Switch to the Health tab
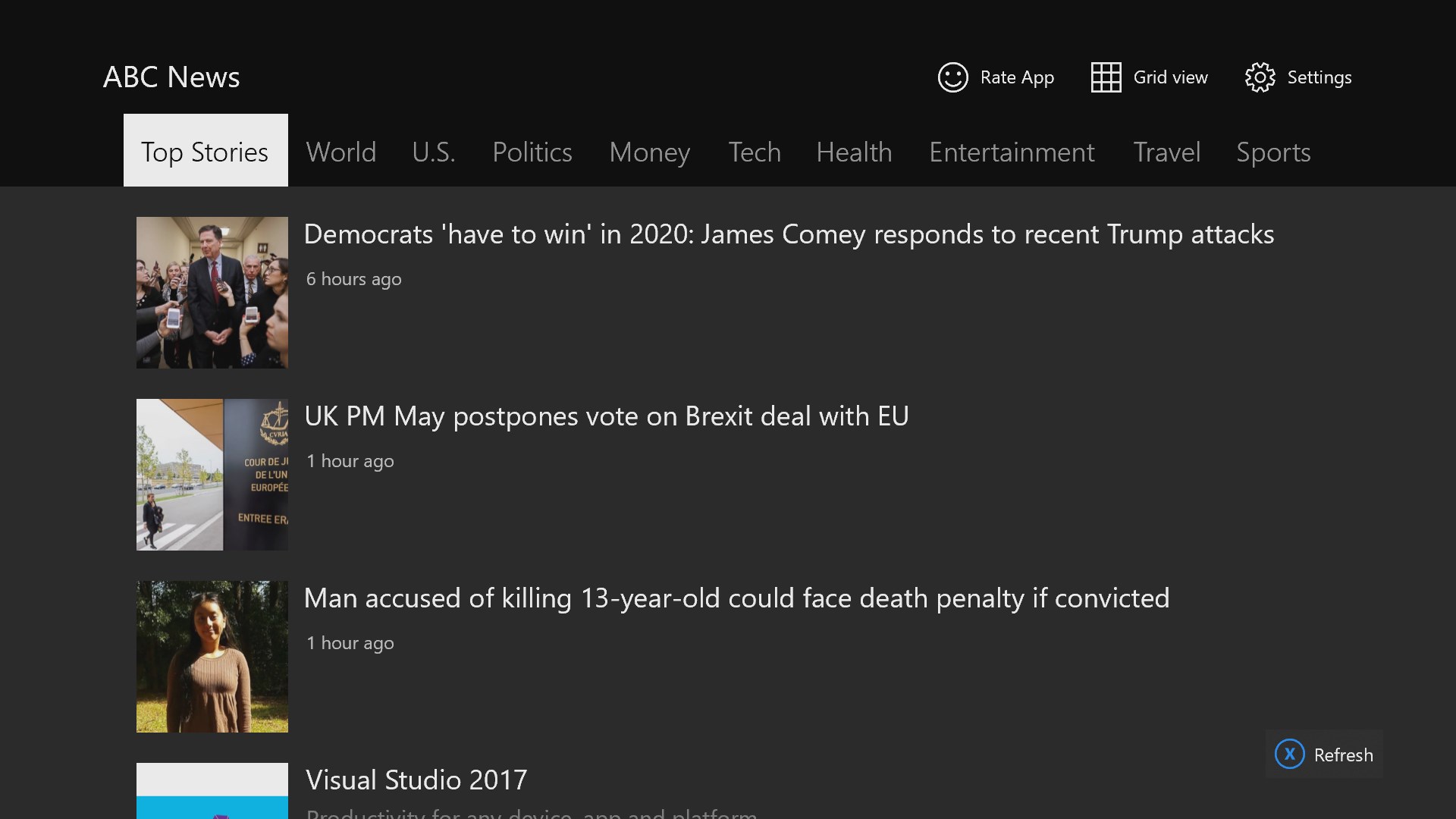The height and width of the screenshot is (819, 1456). (854, 152)
